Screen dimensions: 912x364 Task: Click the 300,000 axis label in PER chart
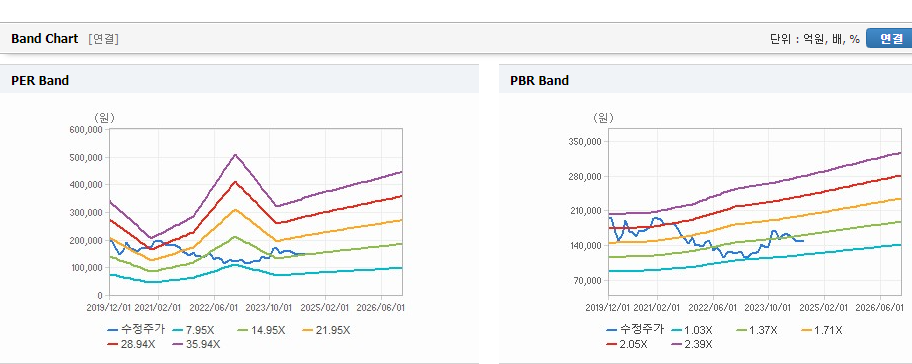(86, 213)
